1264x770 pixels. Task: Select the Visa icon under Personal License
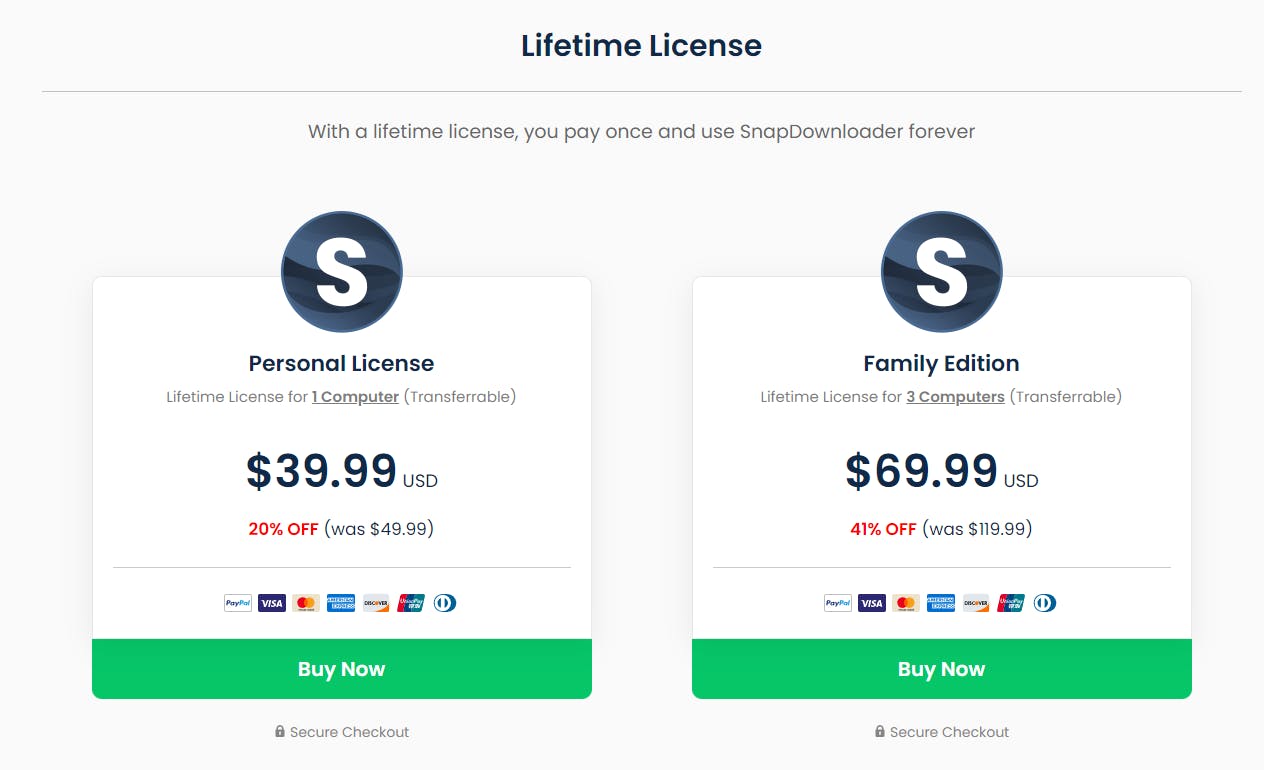click(272, 603)
